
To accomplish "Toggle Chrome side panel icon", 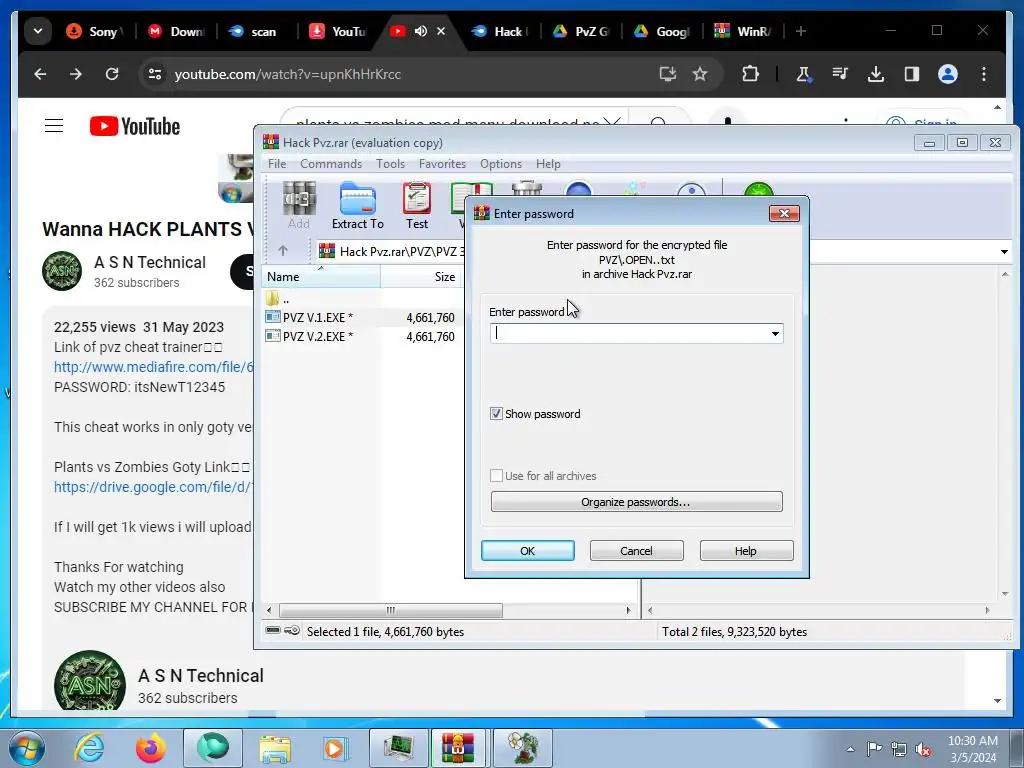I will click(912, 74).
